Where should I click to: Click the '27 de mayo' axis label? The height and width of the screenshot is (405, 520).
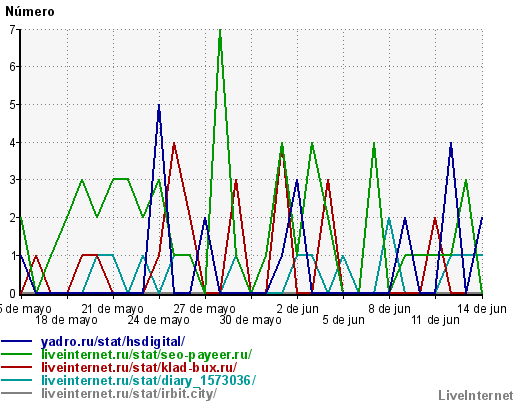point(204,309)
